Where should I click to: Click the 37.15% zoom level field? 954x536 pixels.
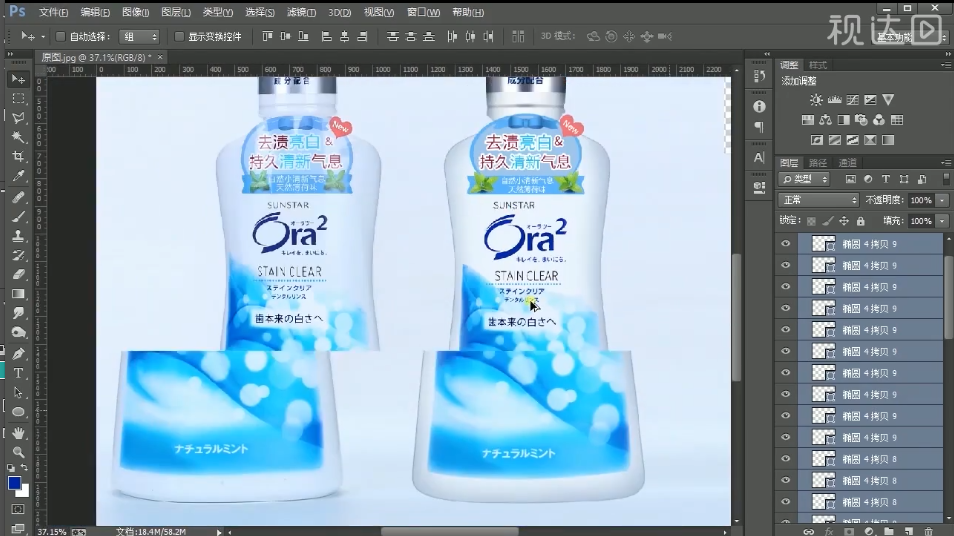[x=52, y=532]
